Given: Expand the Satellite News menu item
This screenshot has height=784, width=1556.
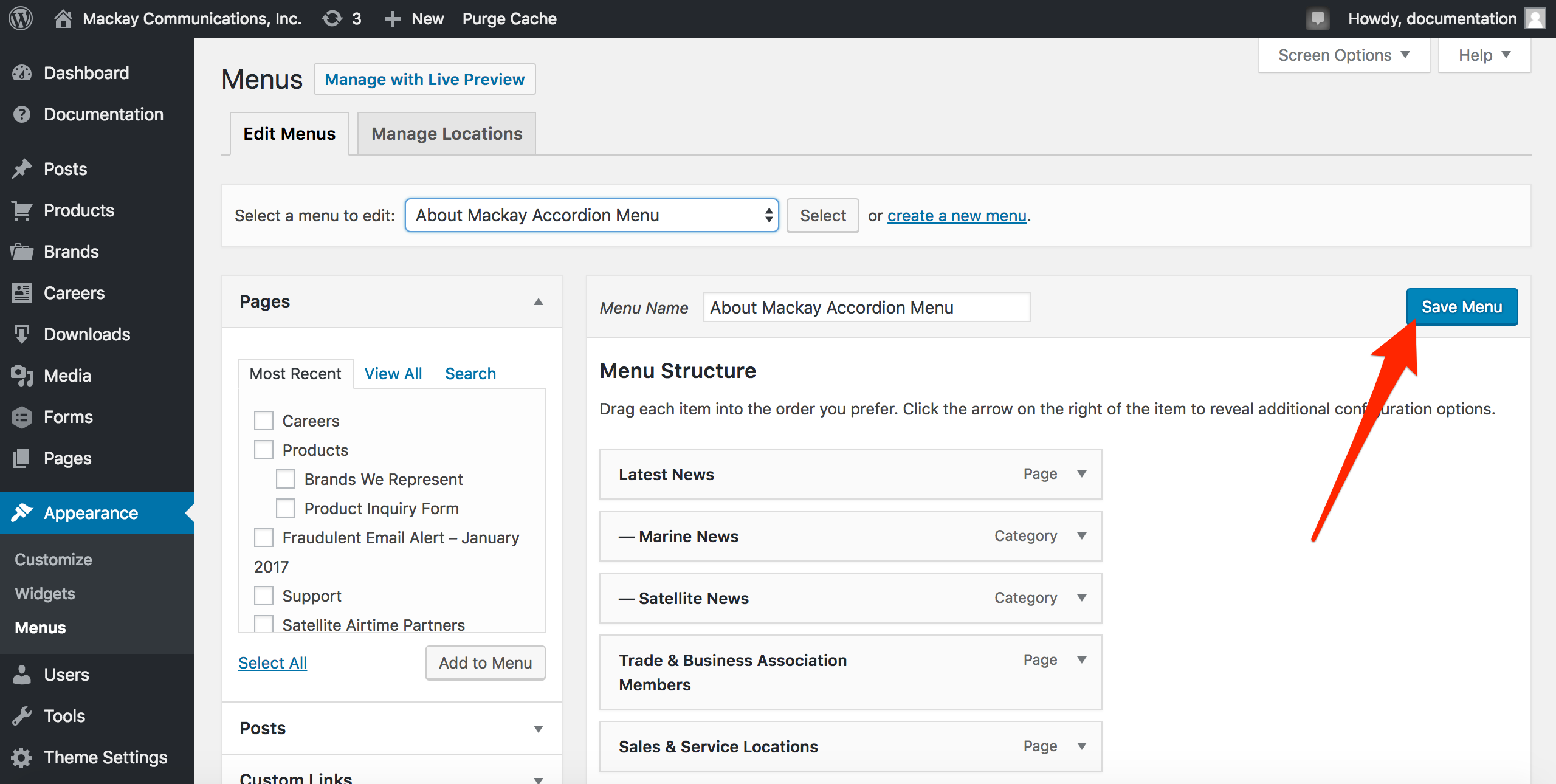Looking at the screenshot, I should 1082,598.
